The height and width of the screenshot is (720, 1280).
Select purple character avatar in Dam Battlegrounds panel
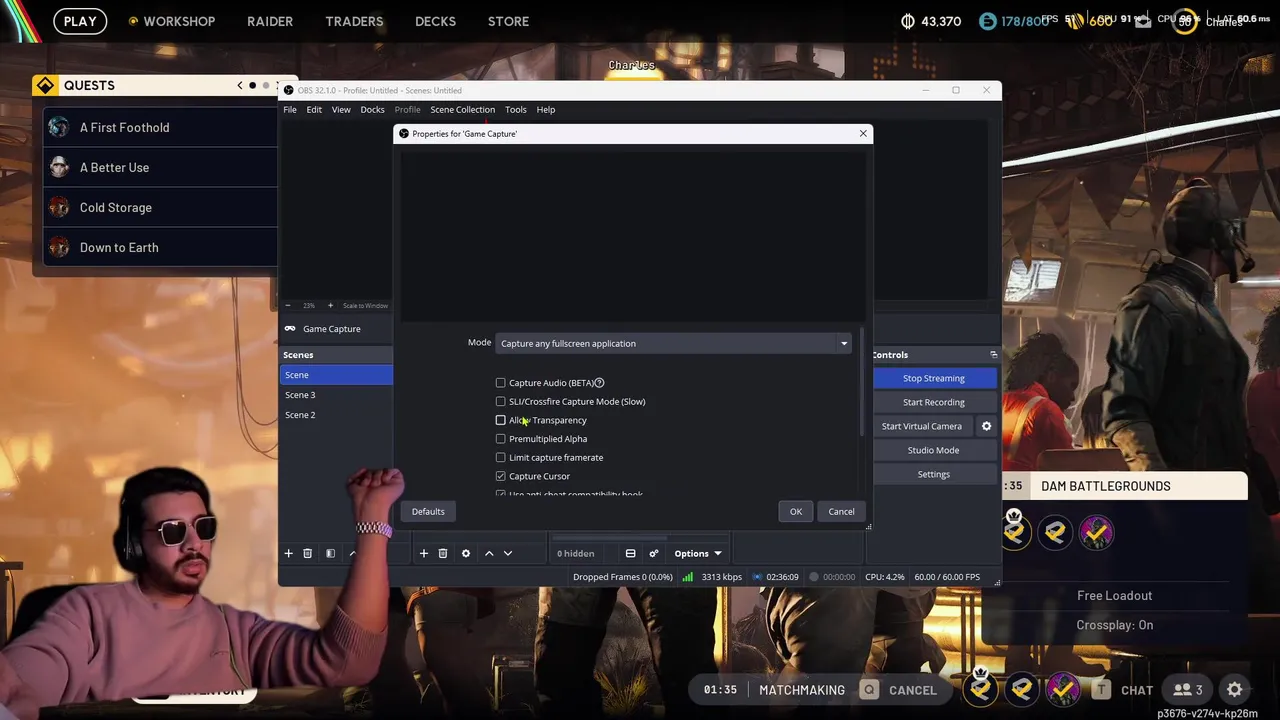(x=1096, y=532)
